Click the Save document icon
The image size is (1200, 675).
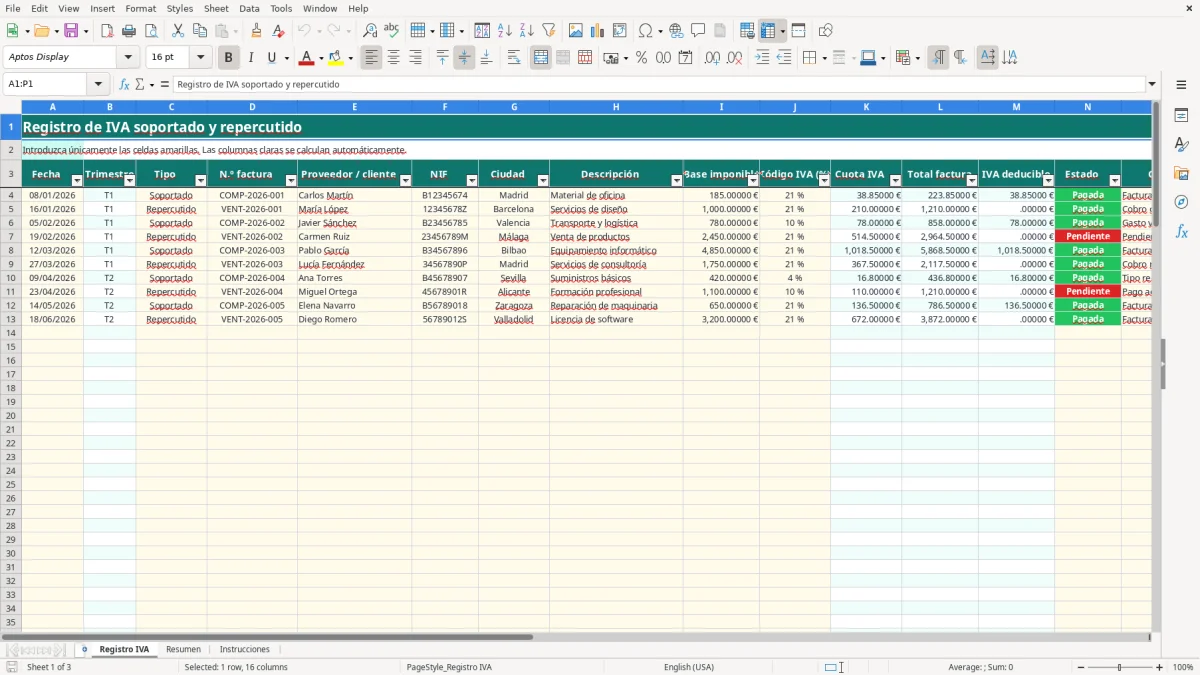tap(71, 31)
